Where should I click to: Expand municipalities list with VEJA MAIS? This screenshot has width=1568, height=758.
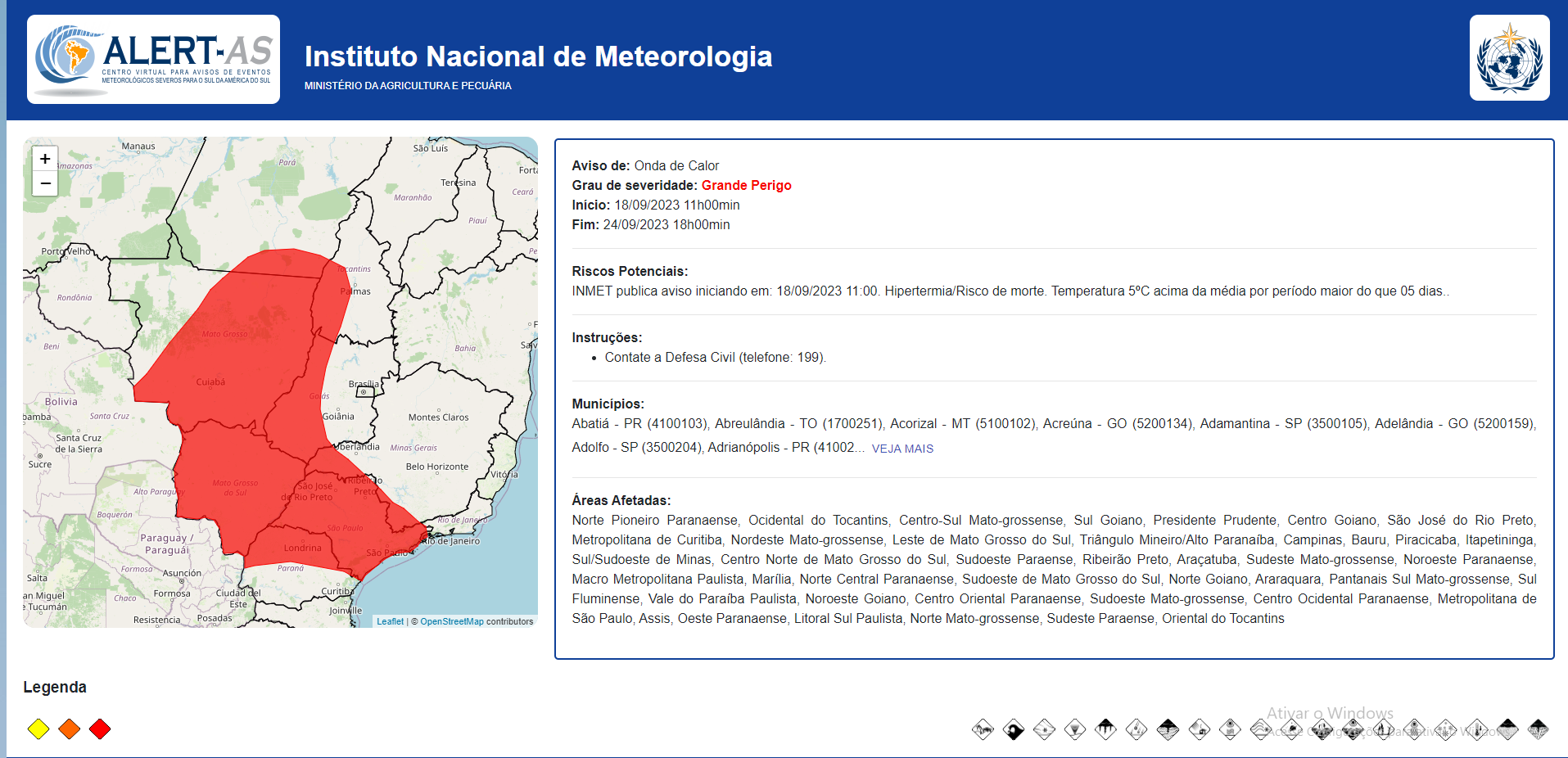tap(902, 449)
